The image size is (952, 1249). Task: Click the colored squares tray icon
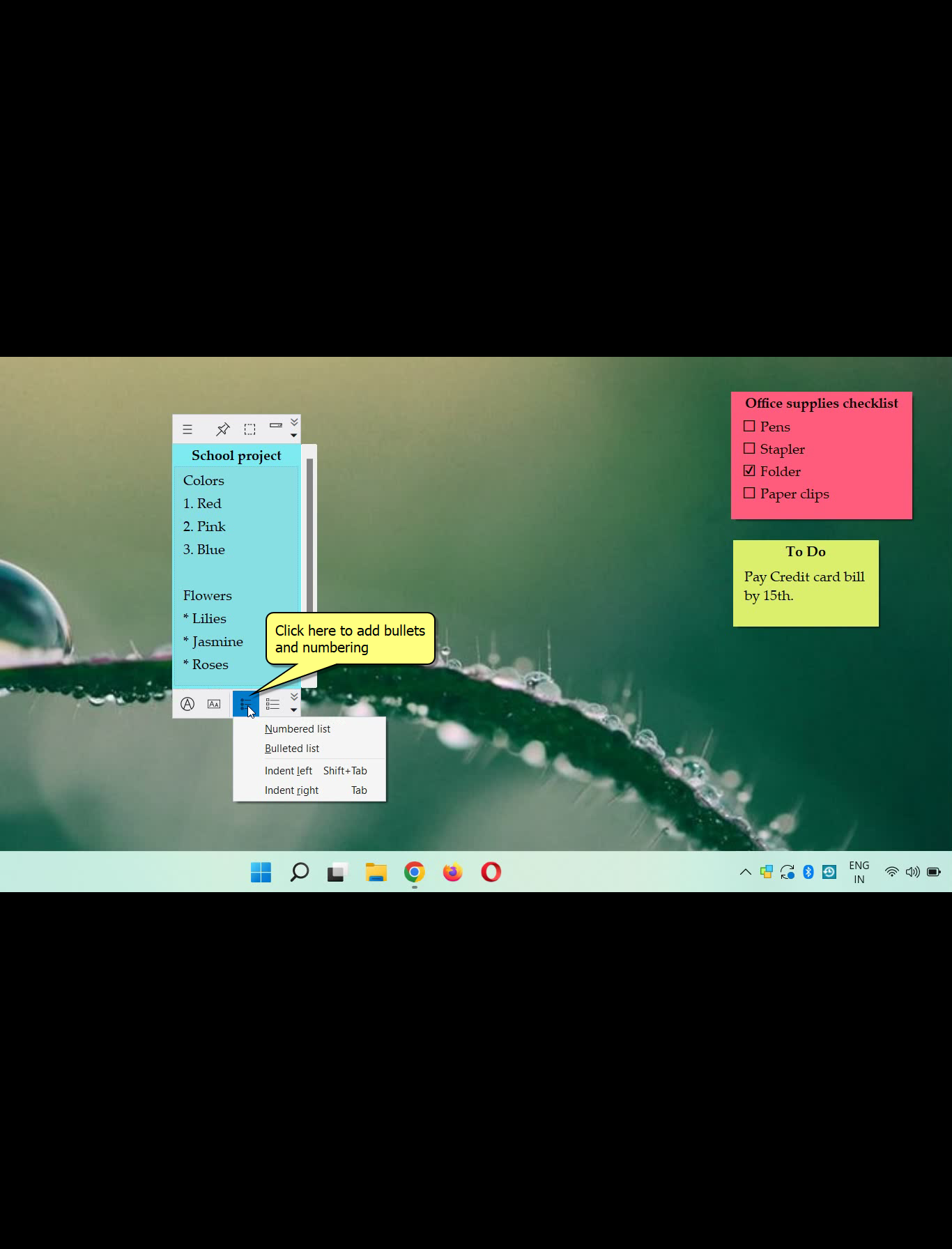766,872
